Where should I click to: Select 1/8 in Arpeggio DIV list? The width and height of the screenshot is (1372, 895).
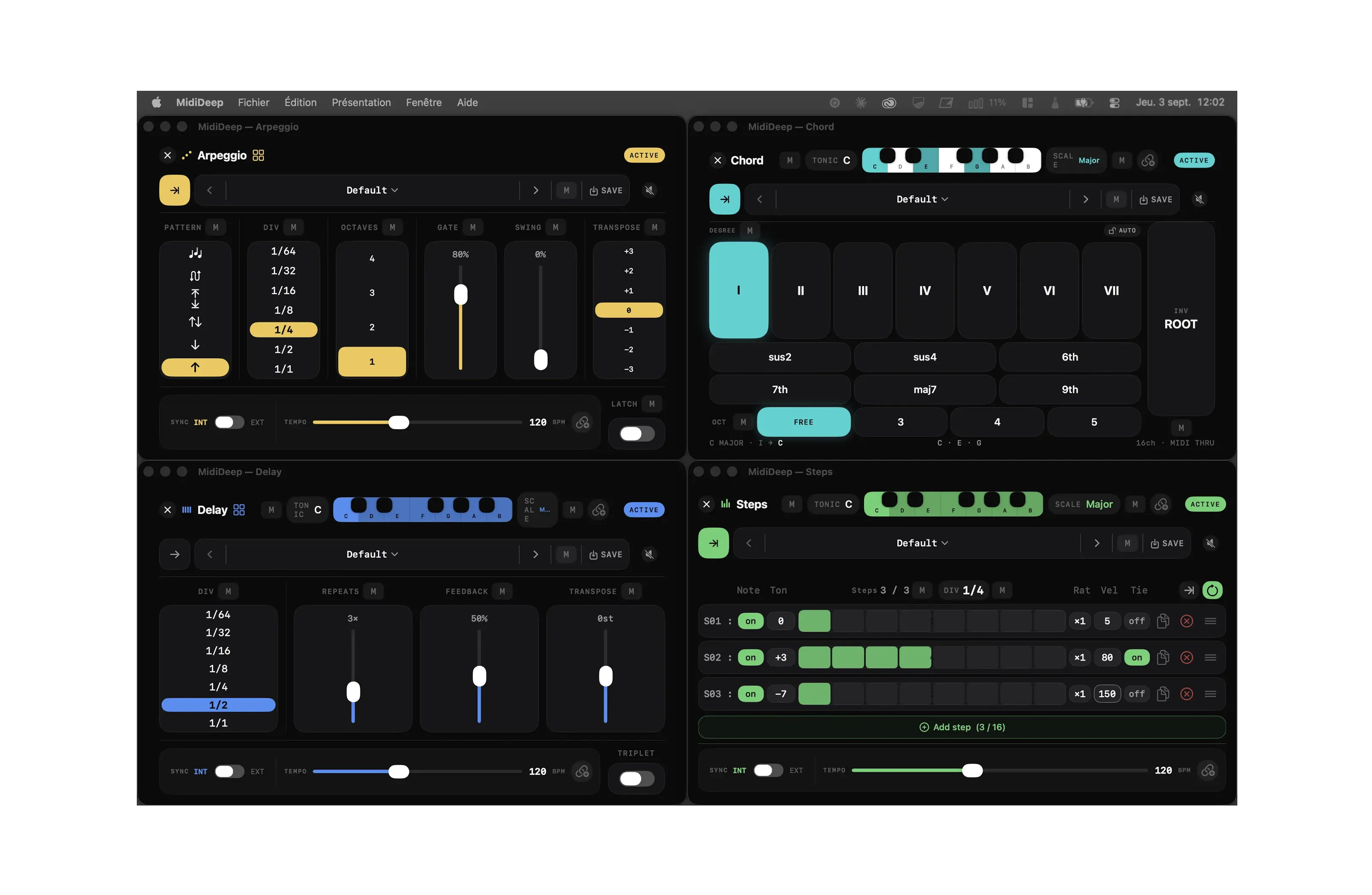coord(283,310)
